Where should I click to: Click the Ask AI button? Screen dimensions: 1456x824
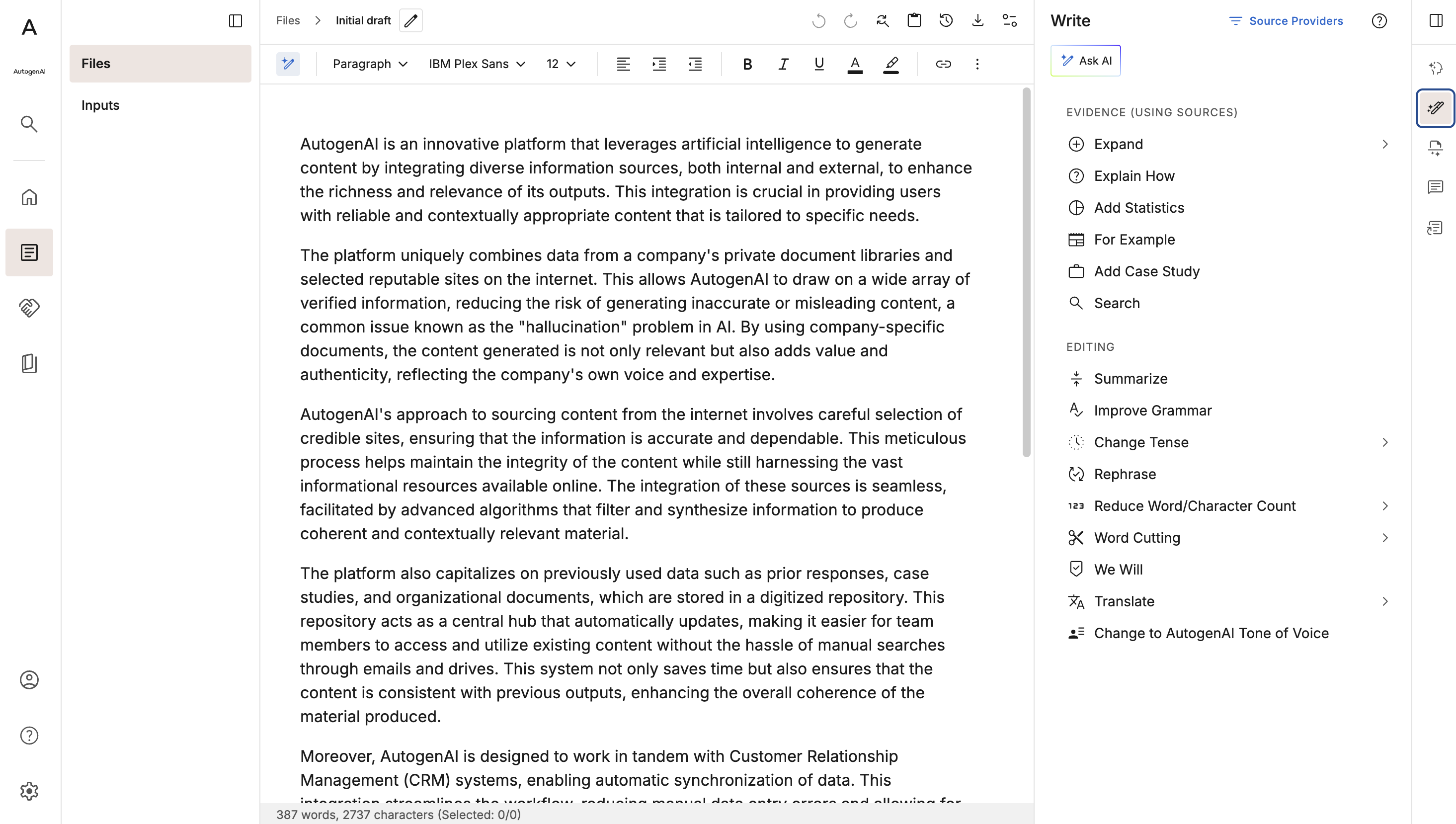point(1085,61)
